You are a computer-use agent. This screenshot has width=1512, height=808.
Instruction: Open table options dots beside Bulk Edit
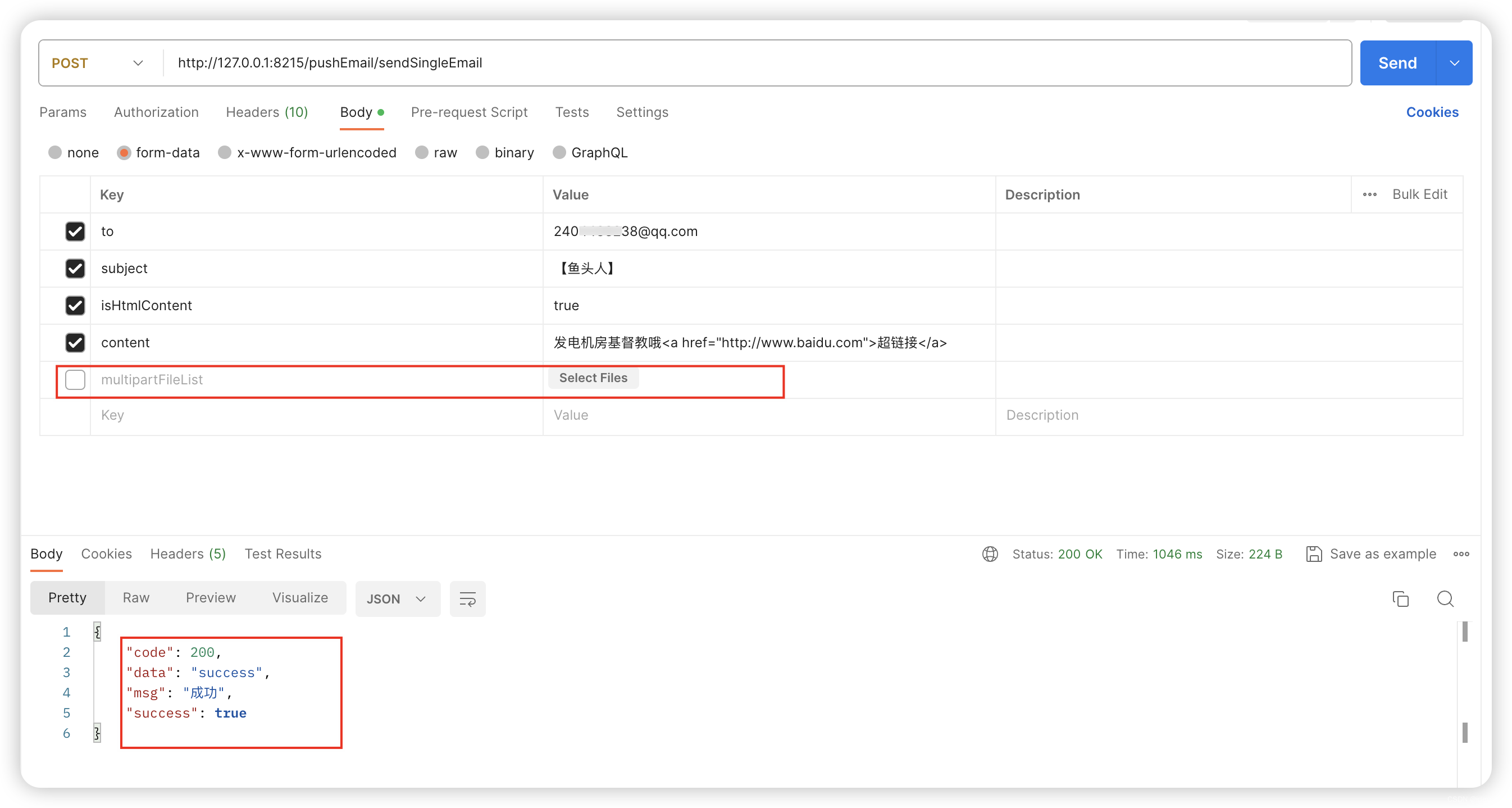[1369, 194]
